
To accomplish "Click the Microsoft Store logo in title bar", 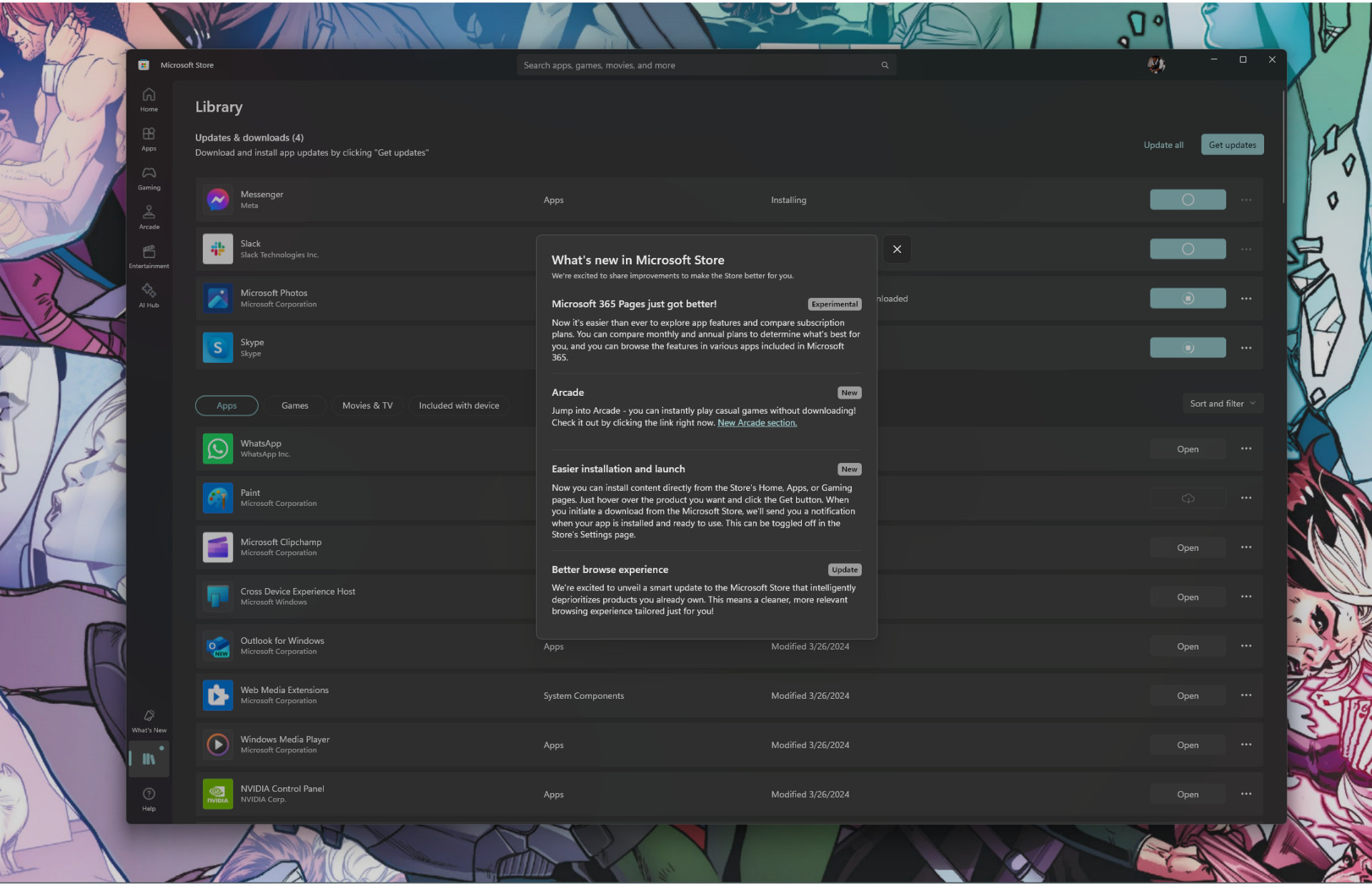I will pyautogui.click(x=144, y=65).
